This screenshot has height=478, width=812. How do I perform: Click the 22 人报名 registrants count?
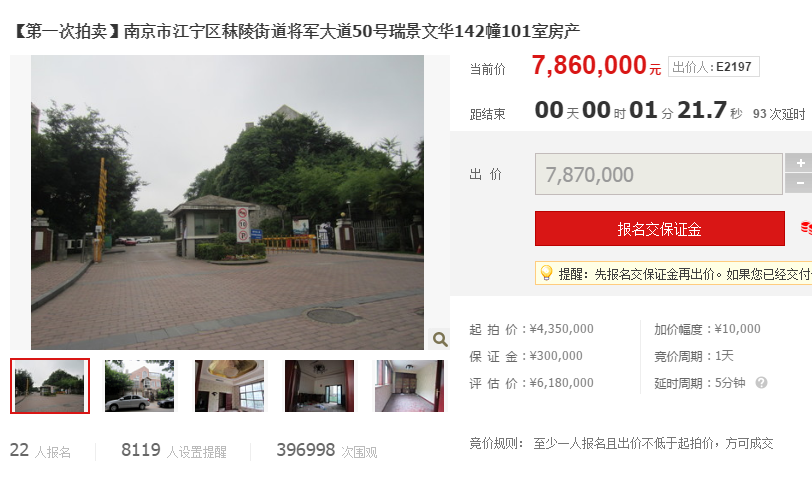pyautogui.click(x=40, y=451)
